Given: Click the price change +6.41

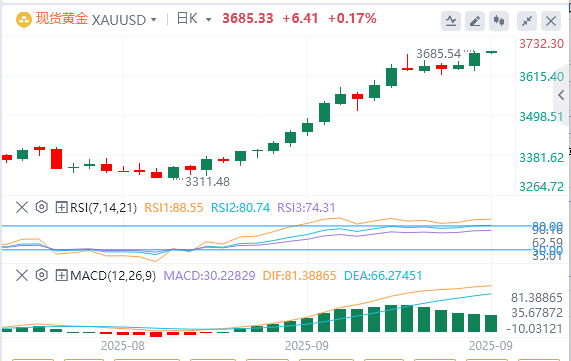Looking at the screenshot, I should click(x=300, y=19).
